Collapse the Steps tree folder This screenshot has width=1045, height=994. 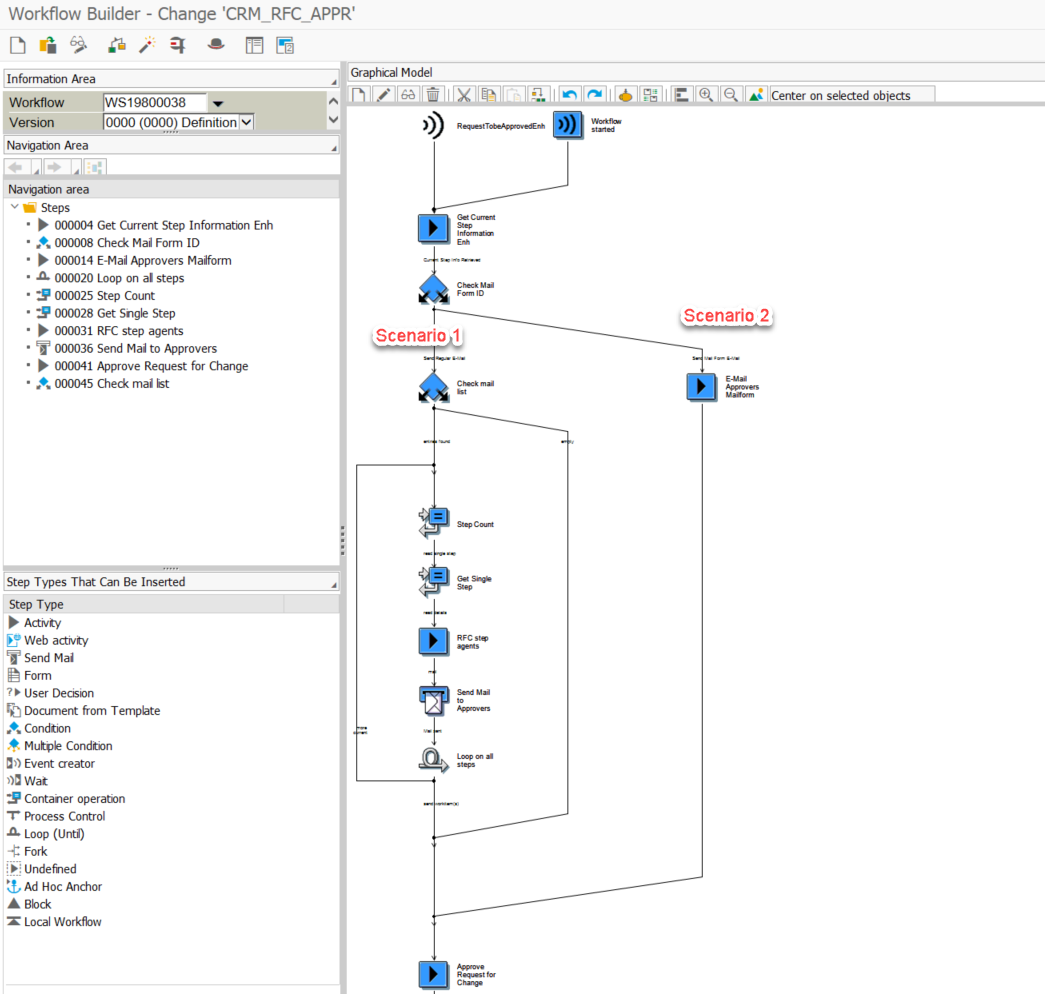tap(15, 207)
